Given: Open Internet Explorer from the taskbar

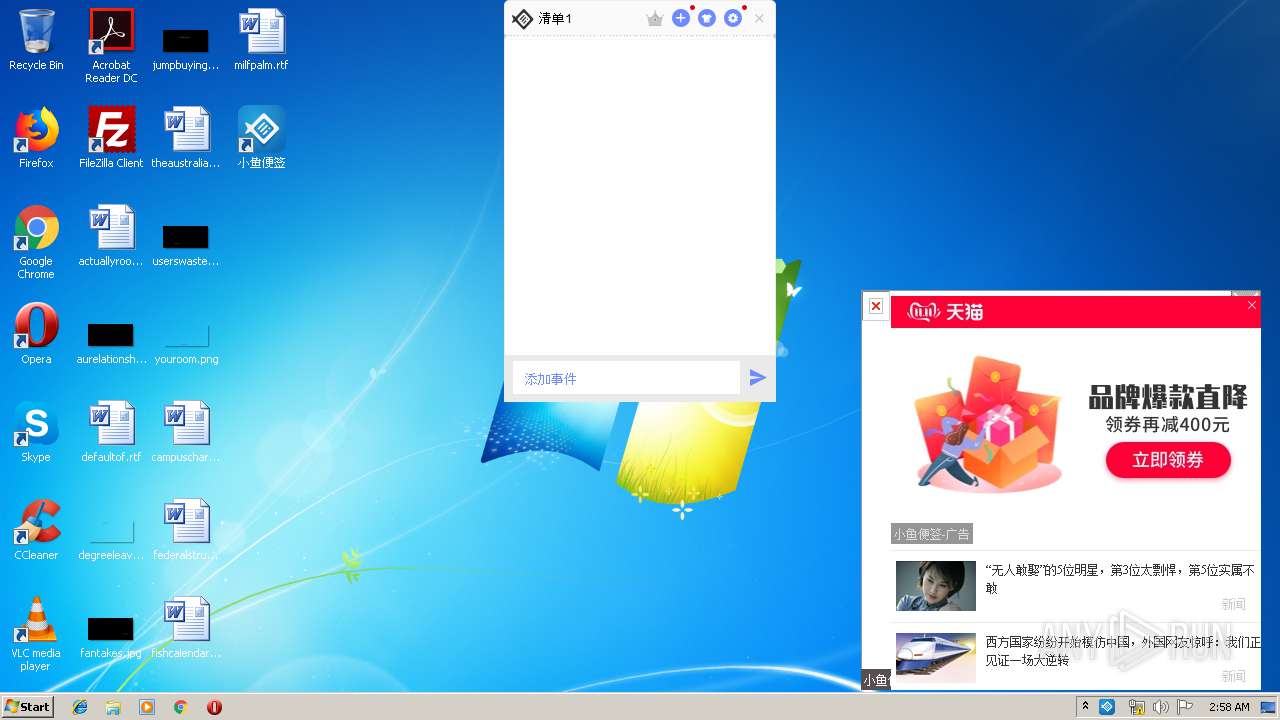Looking at the screenshot, I should point(80,707).
